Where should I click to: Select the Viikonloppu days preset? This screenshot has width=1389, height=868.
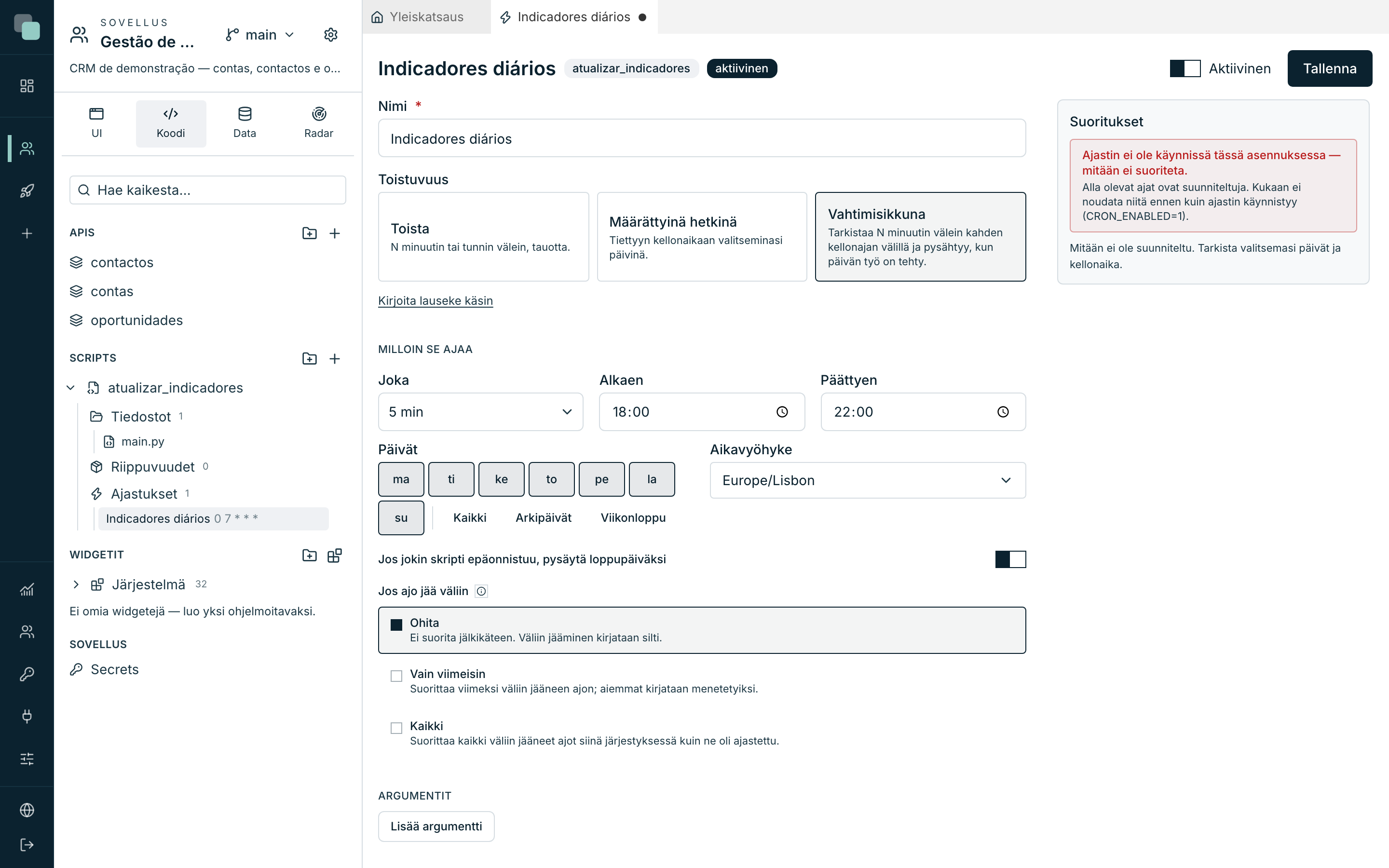632,517
